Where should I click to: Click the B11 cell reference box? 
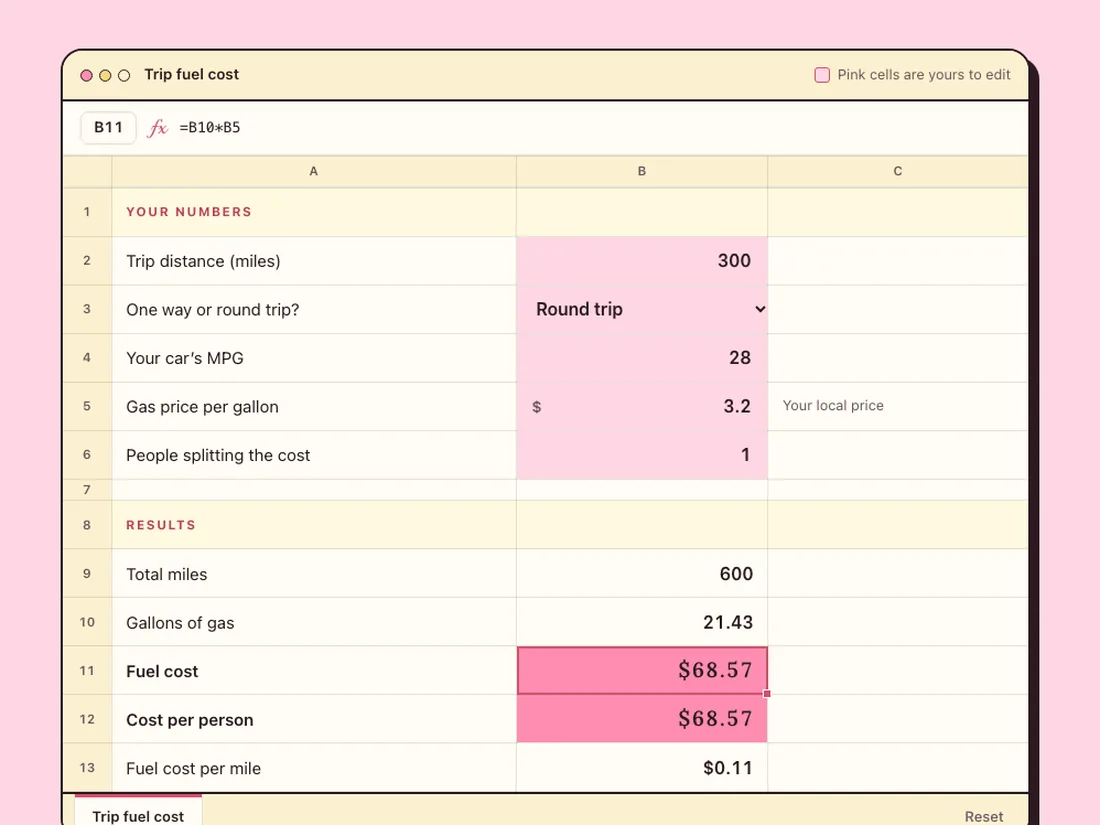[x=108, y=128]
